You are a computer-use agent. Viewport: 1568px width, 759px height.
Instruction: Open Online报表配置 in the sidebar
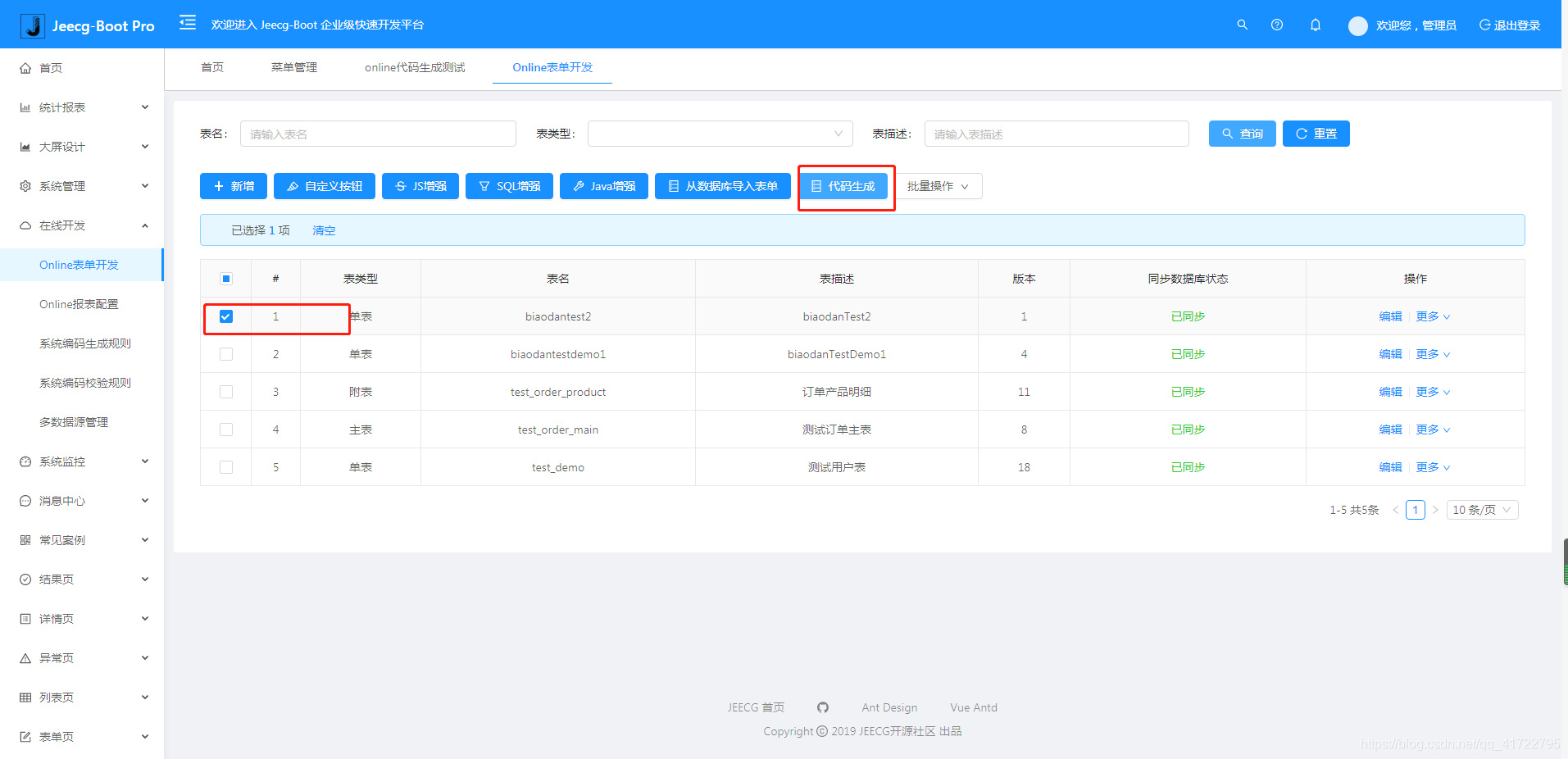[79, 304]
